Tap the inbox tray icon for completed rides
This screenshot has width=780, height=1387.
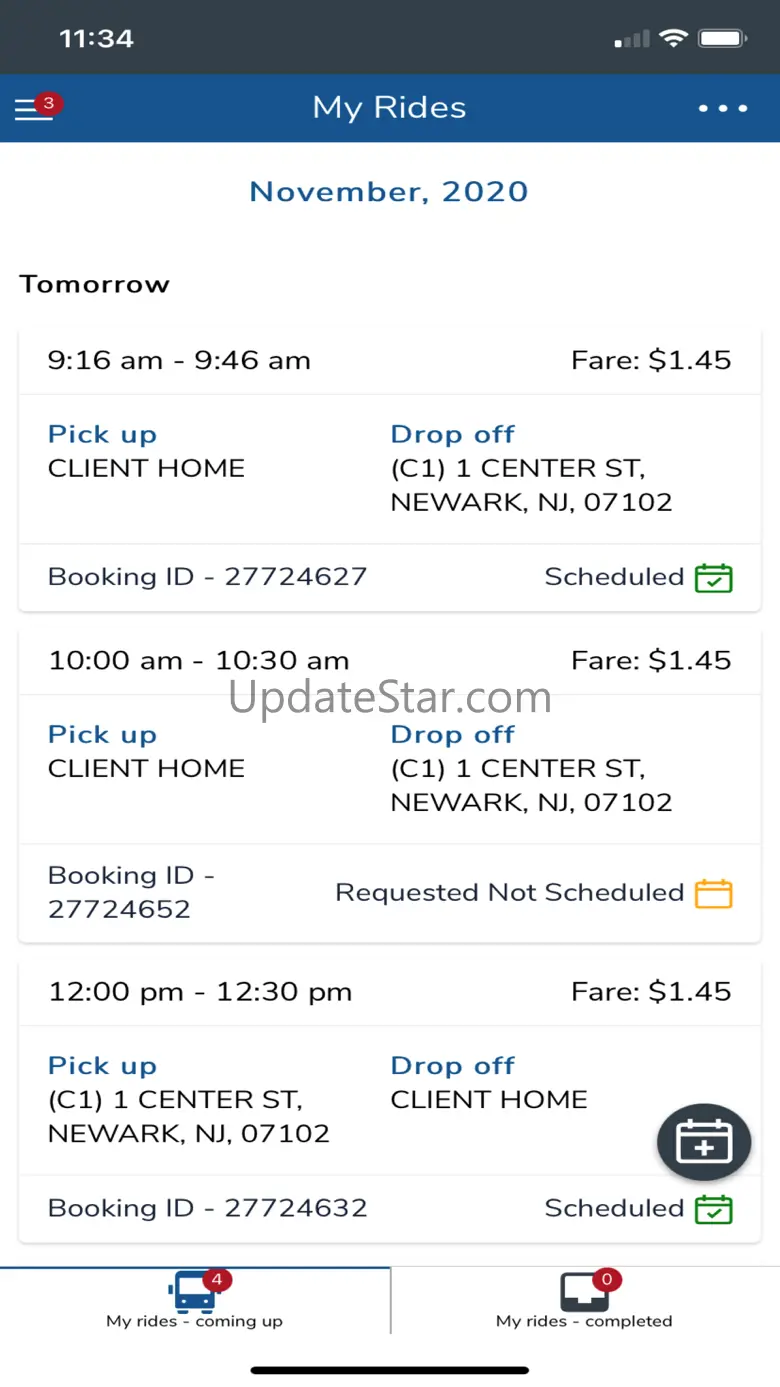click(584, 1292)
